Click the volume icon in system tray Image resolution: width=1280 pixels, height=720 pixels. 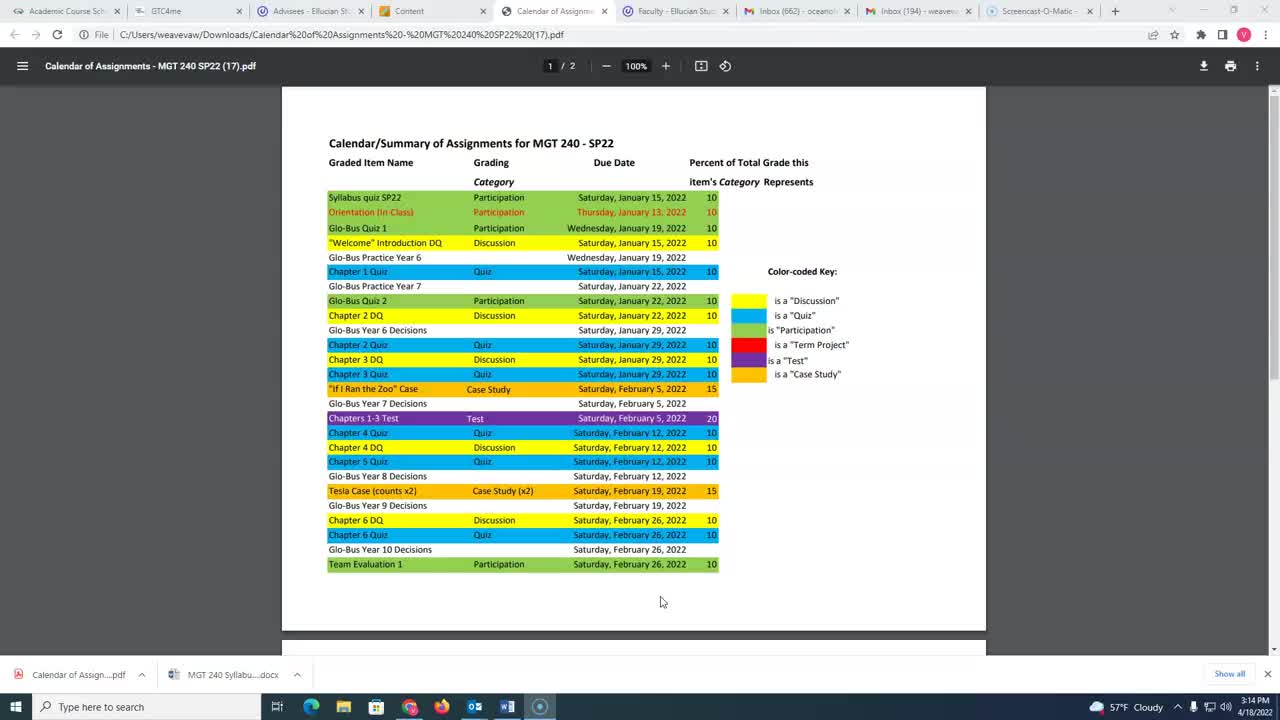(1225, 707)
